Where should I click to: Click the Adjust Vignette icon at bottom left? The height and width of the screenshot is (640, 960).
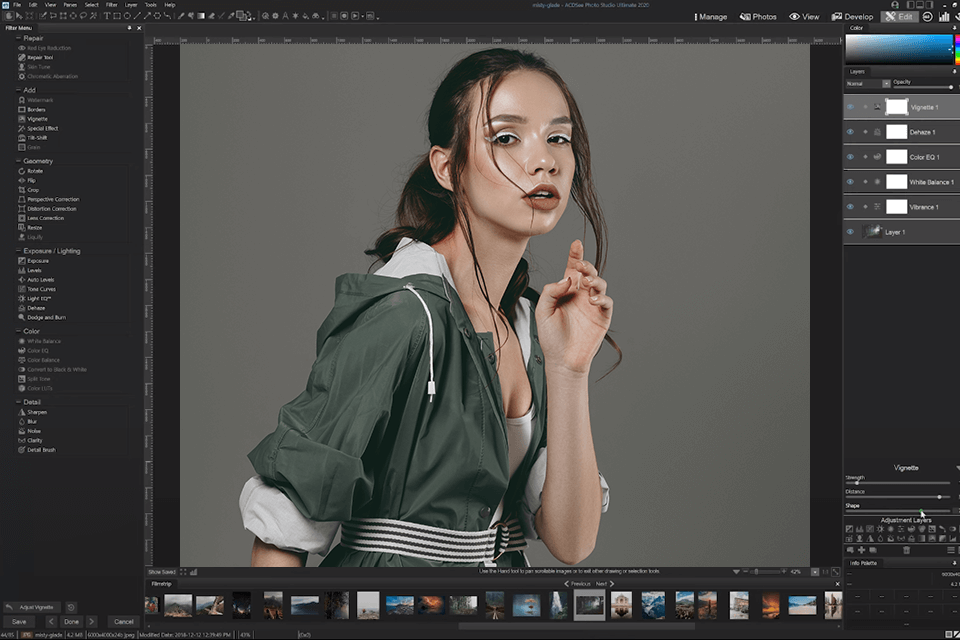(x=9, y=607)
